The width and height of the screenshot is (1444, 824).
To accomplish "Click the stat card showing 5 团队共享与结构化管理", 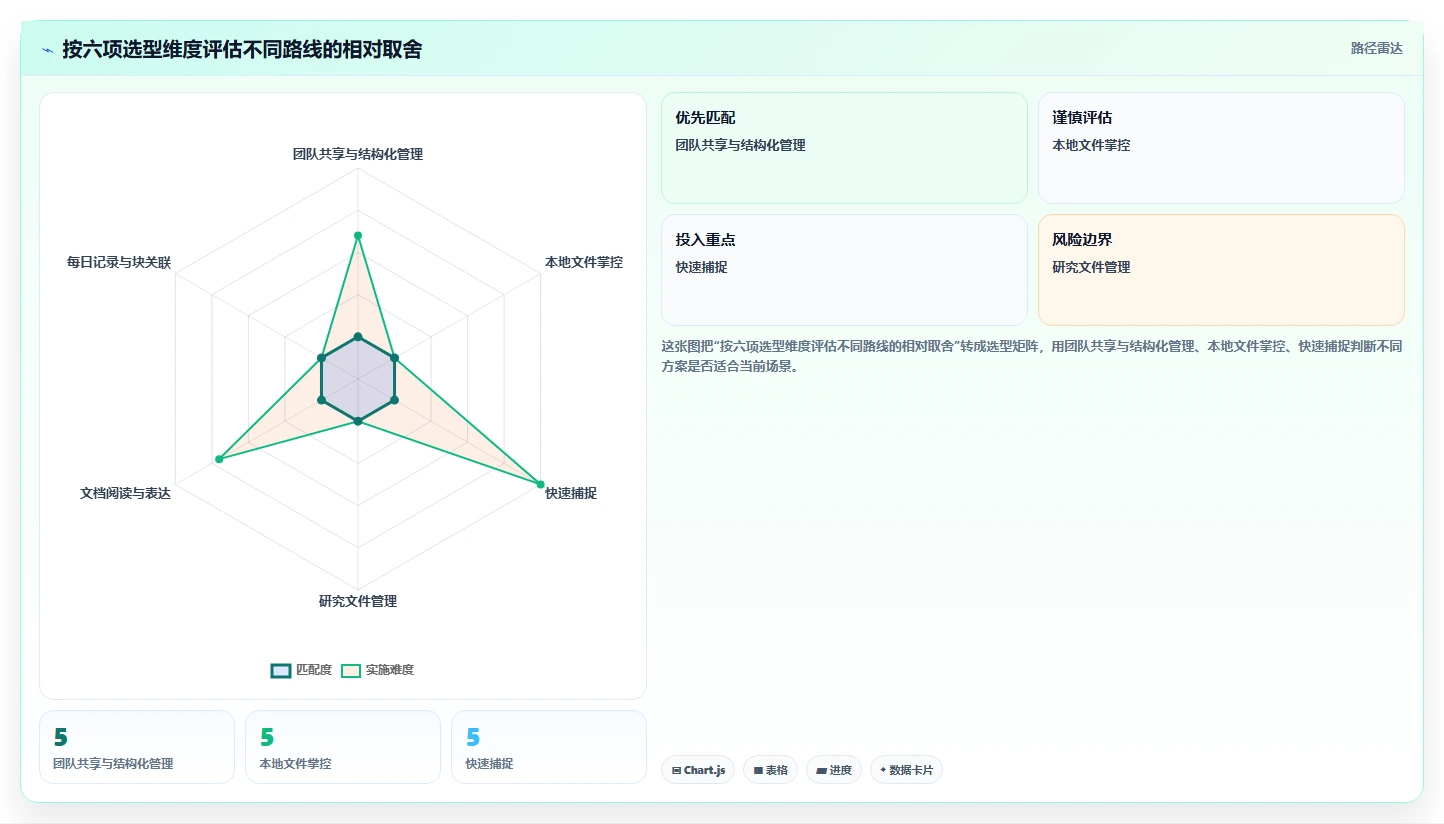I will click(137, 747).
